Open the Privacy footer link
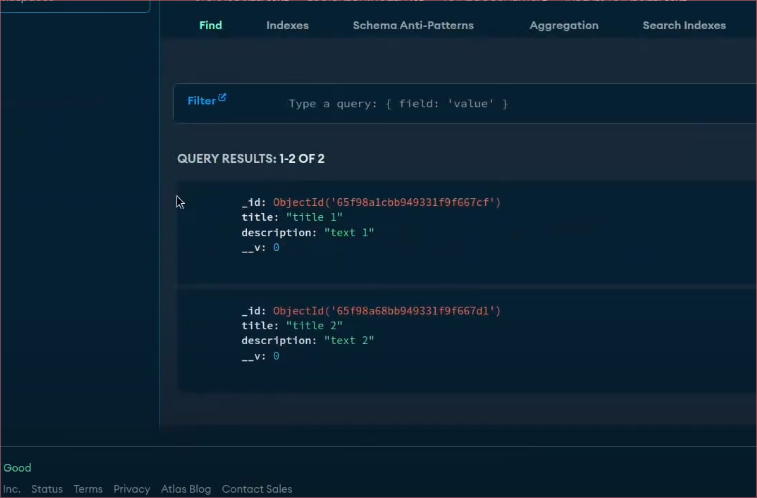The height and width of the screenshot is (498, 757). pyautogui.click(x=132, y=489)
